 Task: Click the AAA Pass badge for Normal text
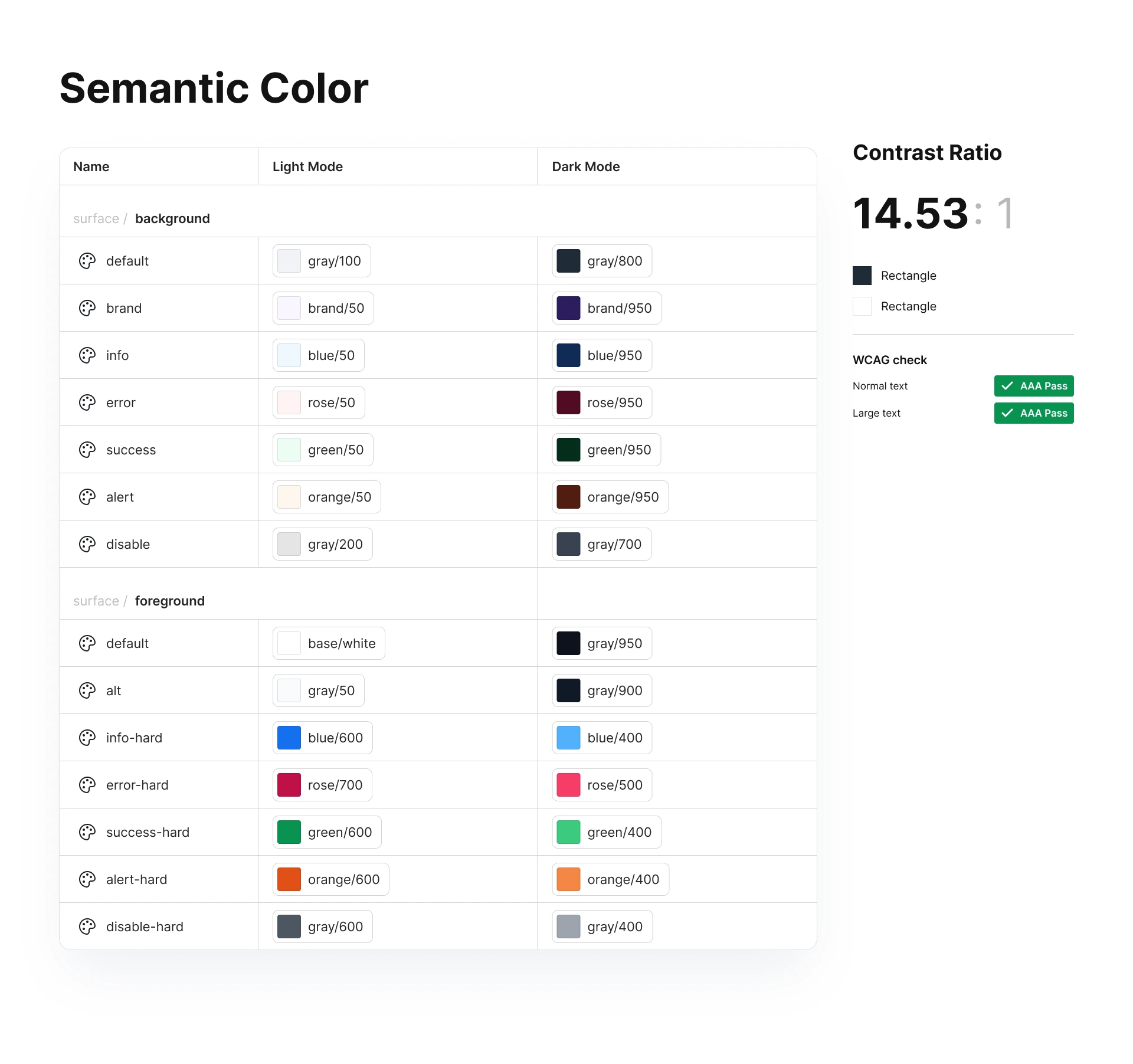1034,386
